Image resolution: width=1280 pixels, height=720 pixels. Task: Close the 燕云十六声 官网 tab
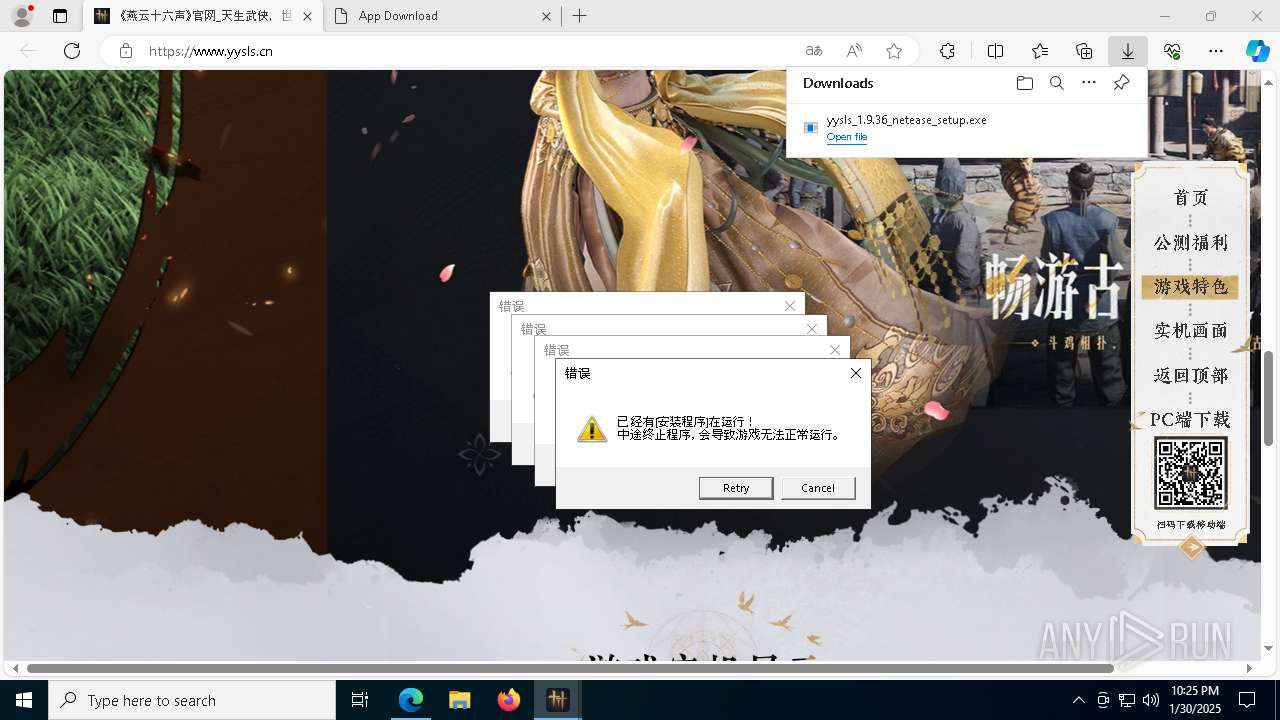pyautogui.click(x=307, y=16)
